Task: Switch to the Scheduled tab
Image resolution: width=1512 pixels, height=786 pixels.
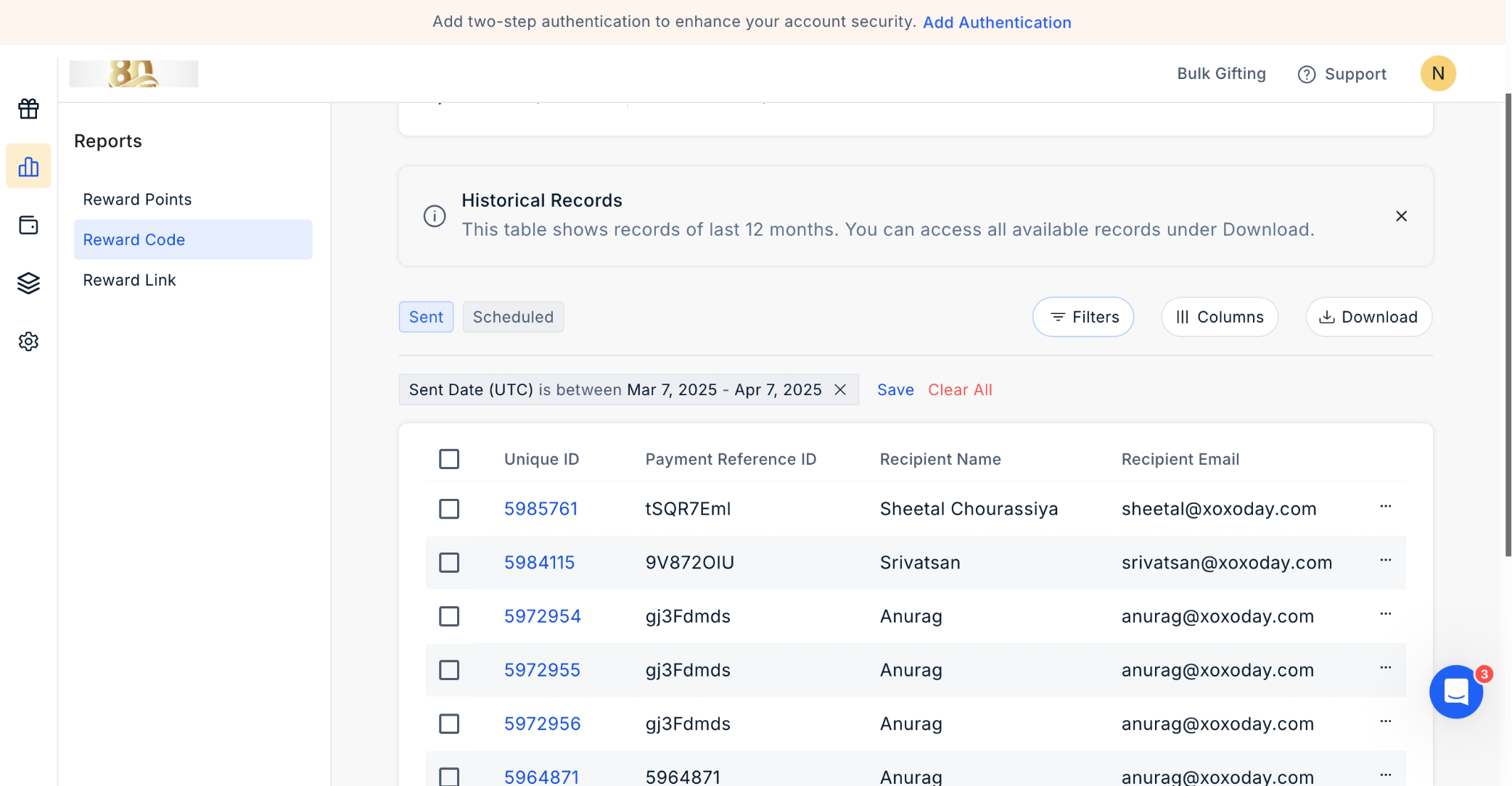Action: coord(513,317)
